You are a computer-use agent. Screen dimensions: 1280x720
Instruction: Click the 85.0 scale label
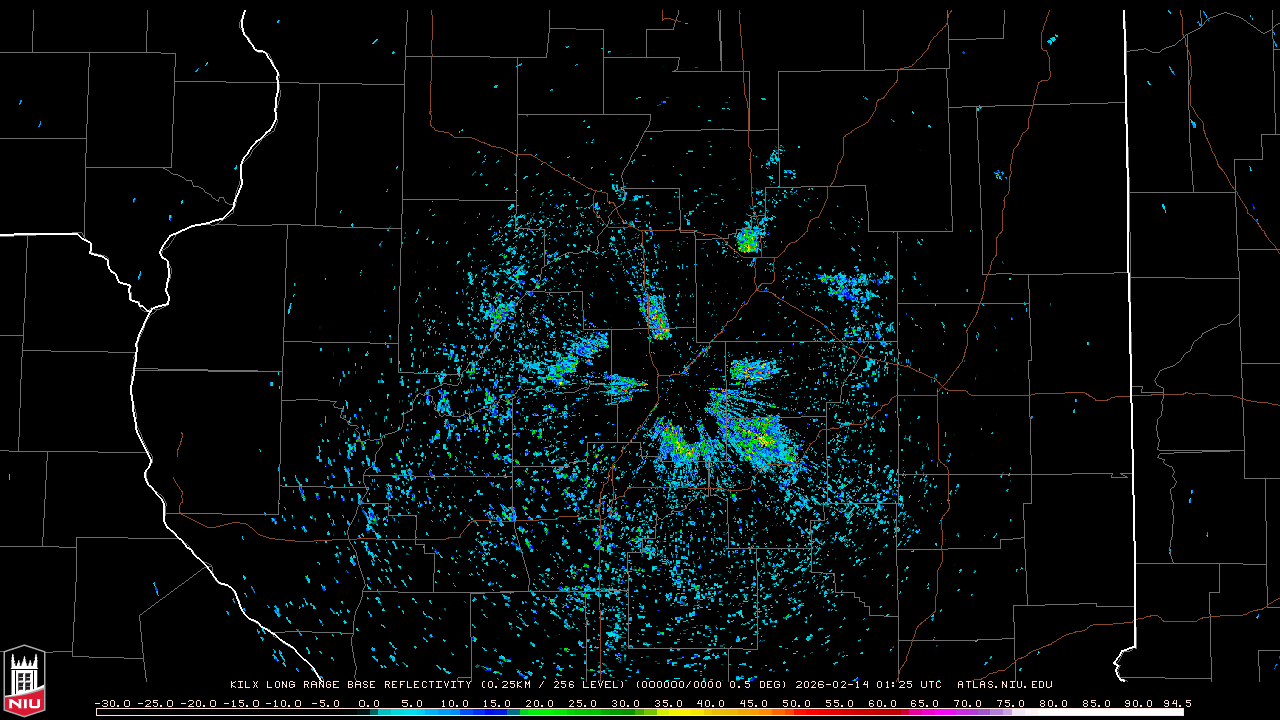point(1098,703)
